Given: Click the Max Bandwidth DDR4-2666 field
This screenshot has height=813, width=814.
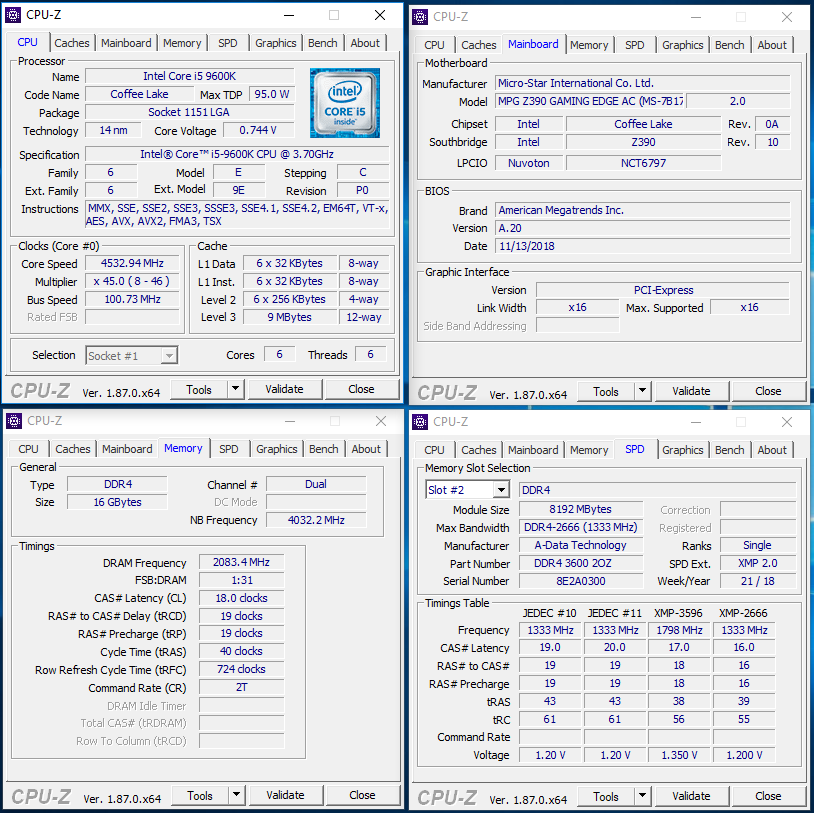Looking at the screenshot, I should click(x=580, y=527).
